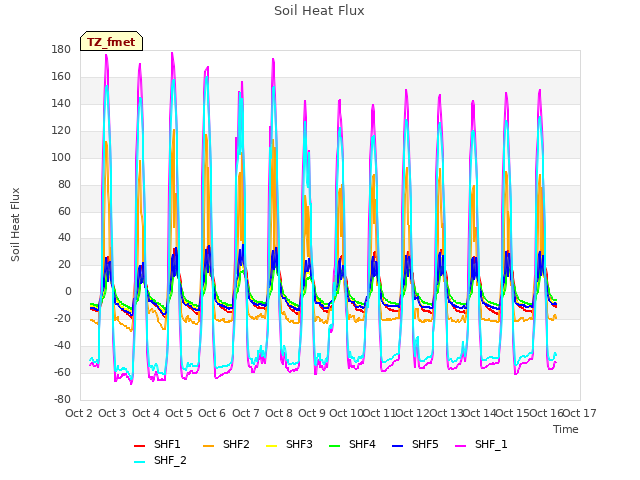The image size is (640, 480).
Task: Click the orange SHF2 legend color marker
Action: pos(209,446)
